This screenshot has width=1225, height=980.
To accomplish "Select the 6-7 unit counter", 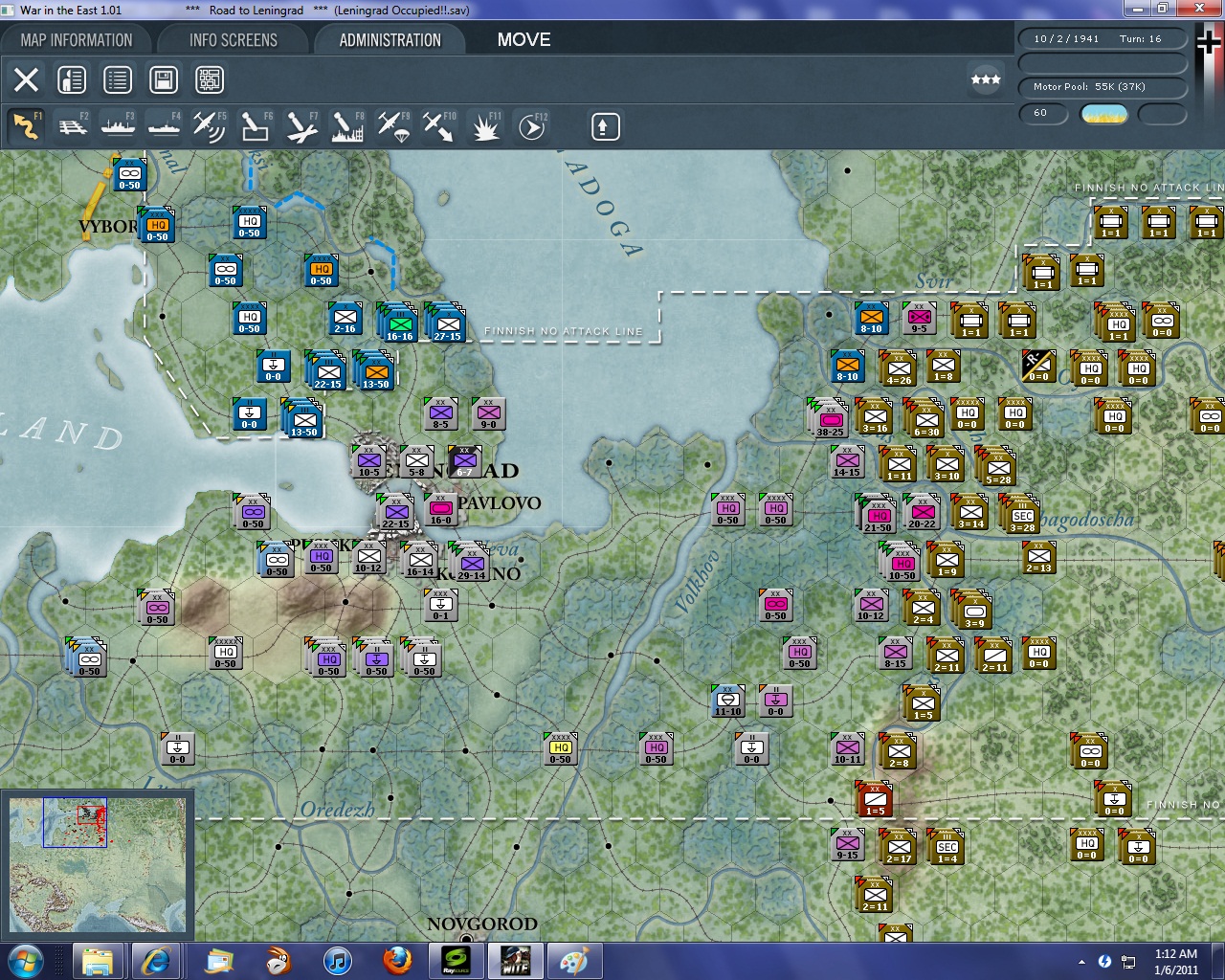I will 464,462.
